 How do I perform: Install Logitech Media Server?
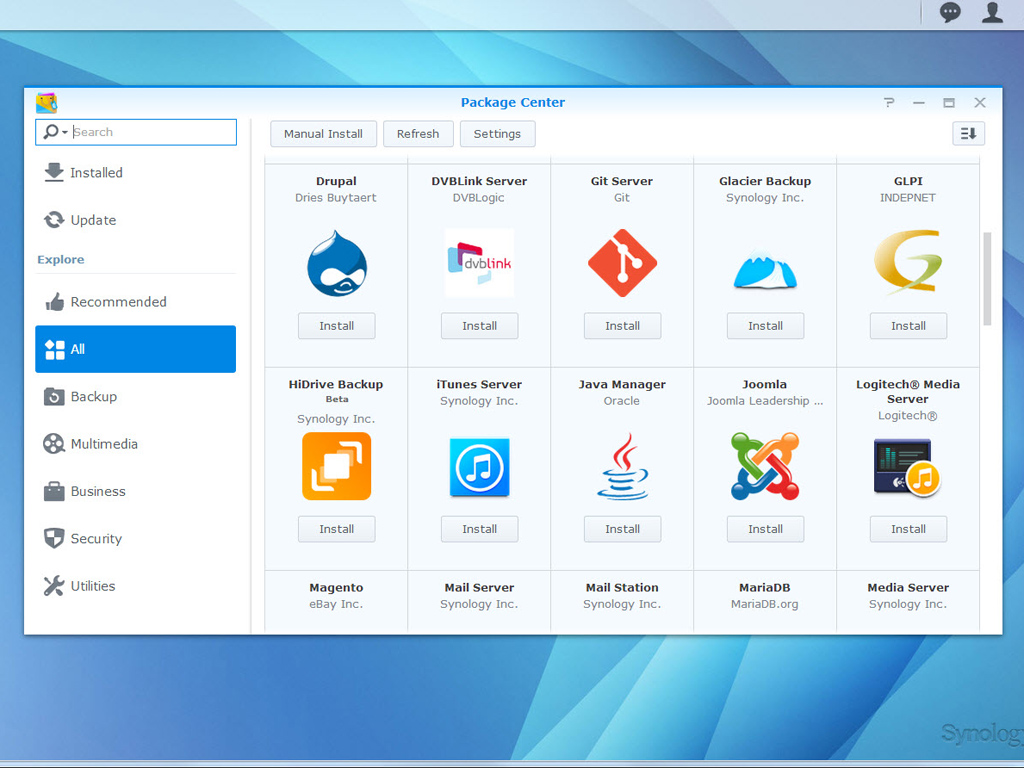(908, 529)
